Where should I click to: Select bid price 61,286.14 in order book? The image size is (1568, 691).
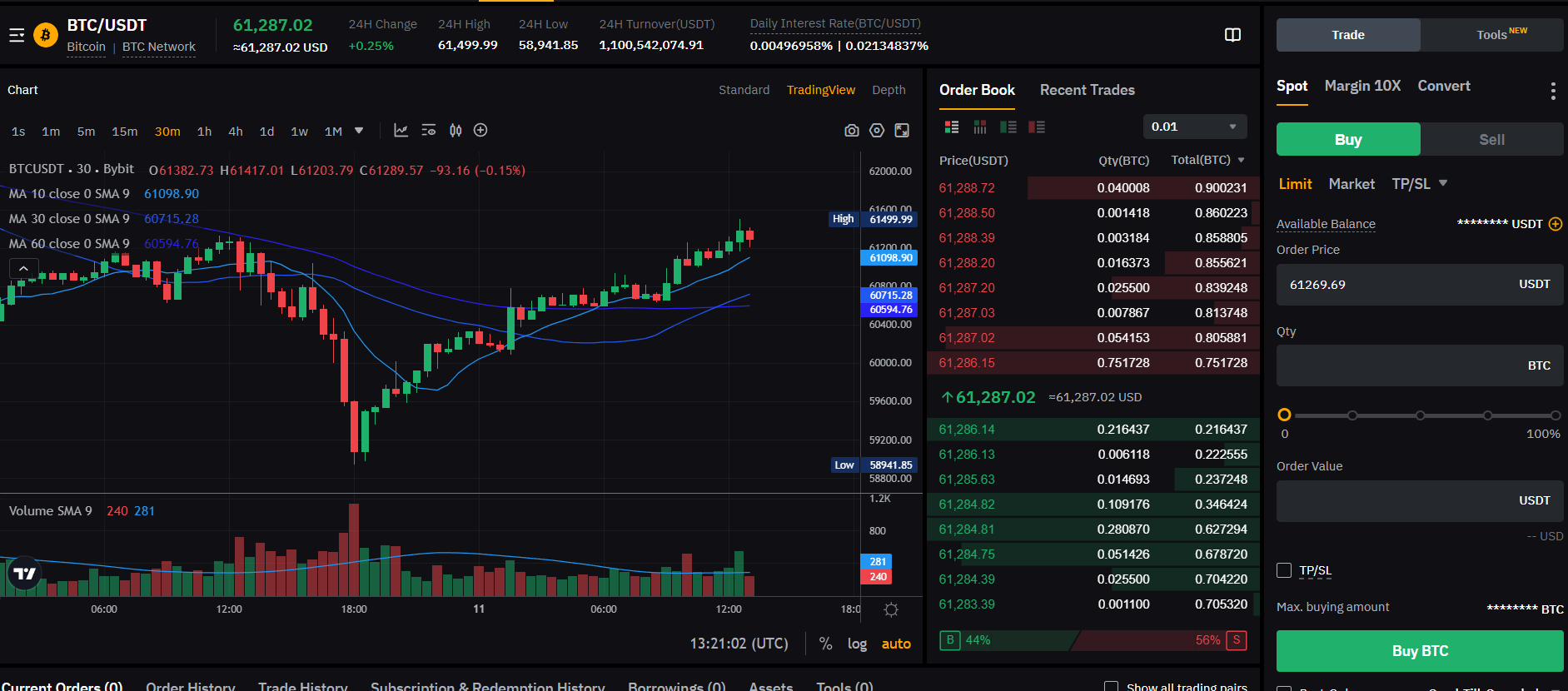coord(967,430)
